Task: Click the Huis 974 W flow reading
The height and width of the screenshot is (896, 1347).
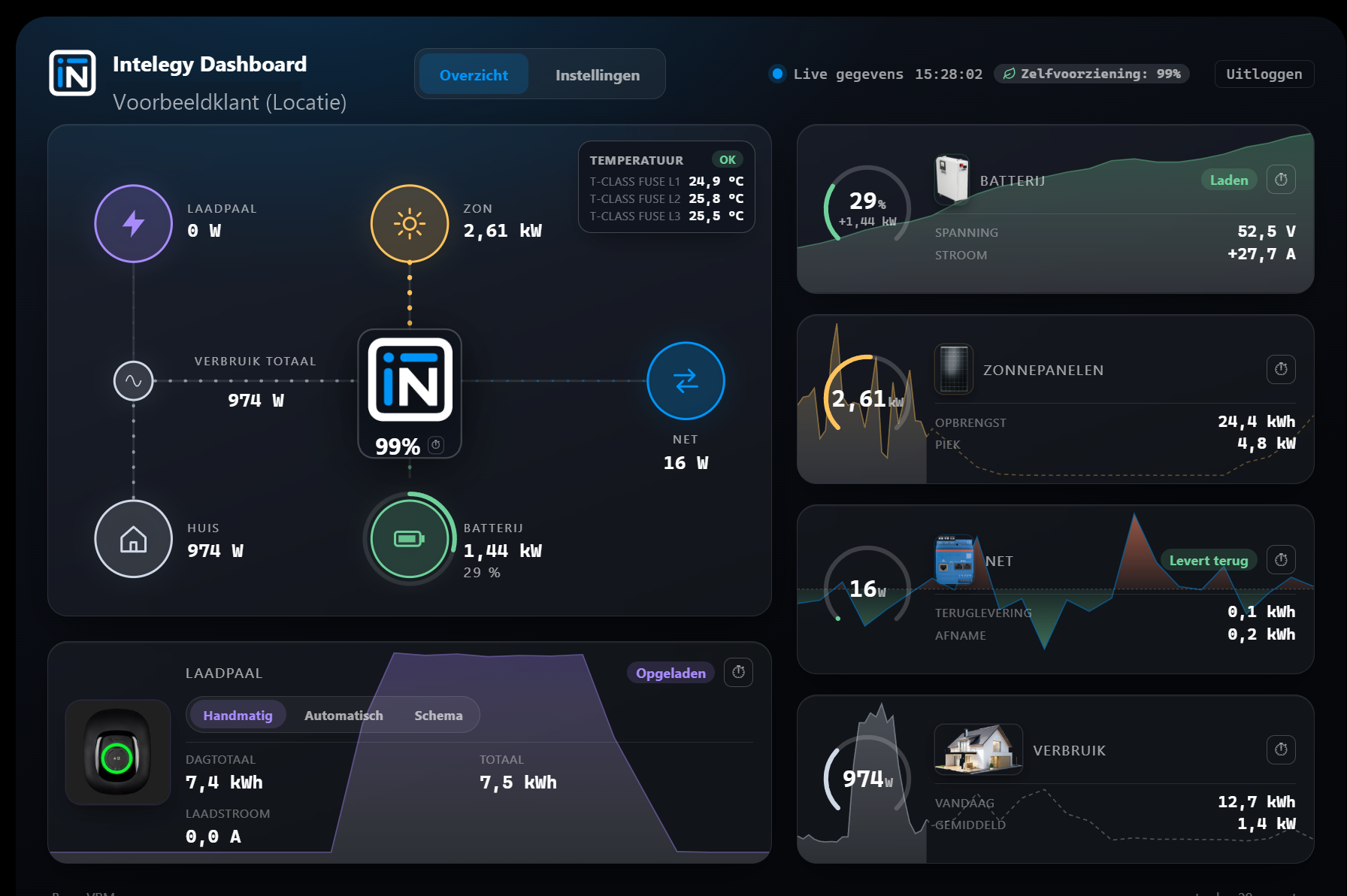Action: point(215,551)
